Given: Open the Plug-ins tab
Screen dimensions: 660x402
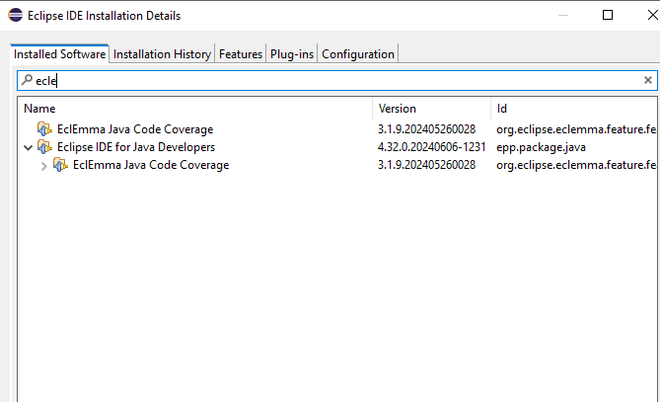Looking at the screenshot, I should pos(292,54).
